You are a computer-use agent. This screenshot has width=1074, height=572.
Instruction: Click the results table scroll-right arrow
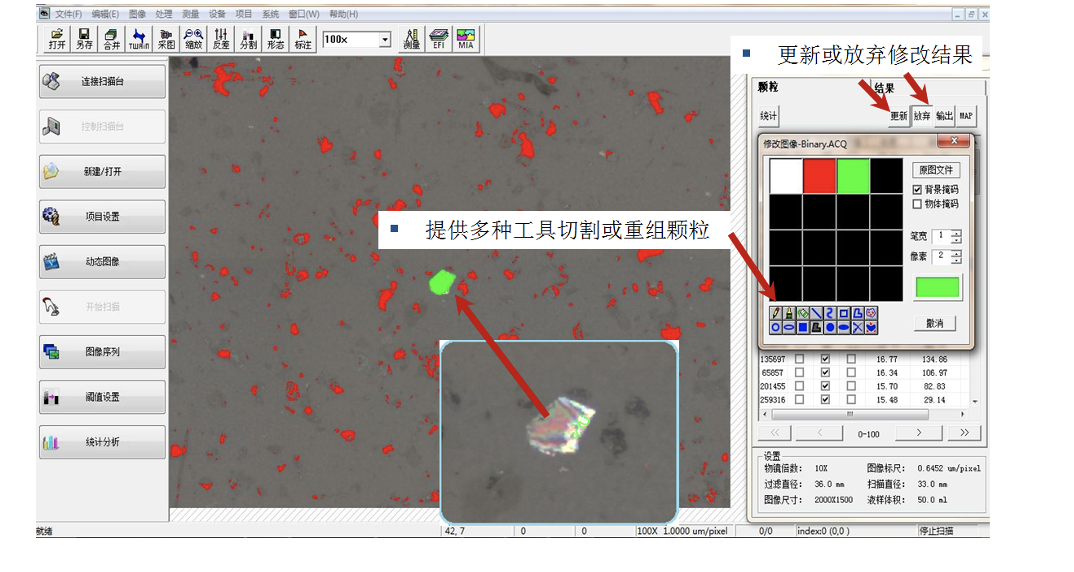tap(962, 414)
